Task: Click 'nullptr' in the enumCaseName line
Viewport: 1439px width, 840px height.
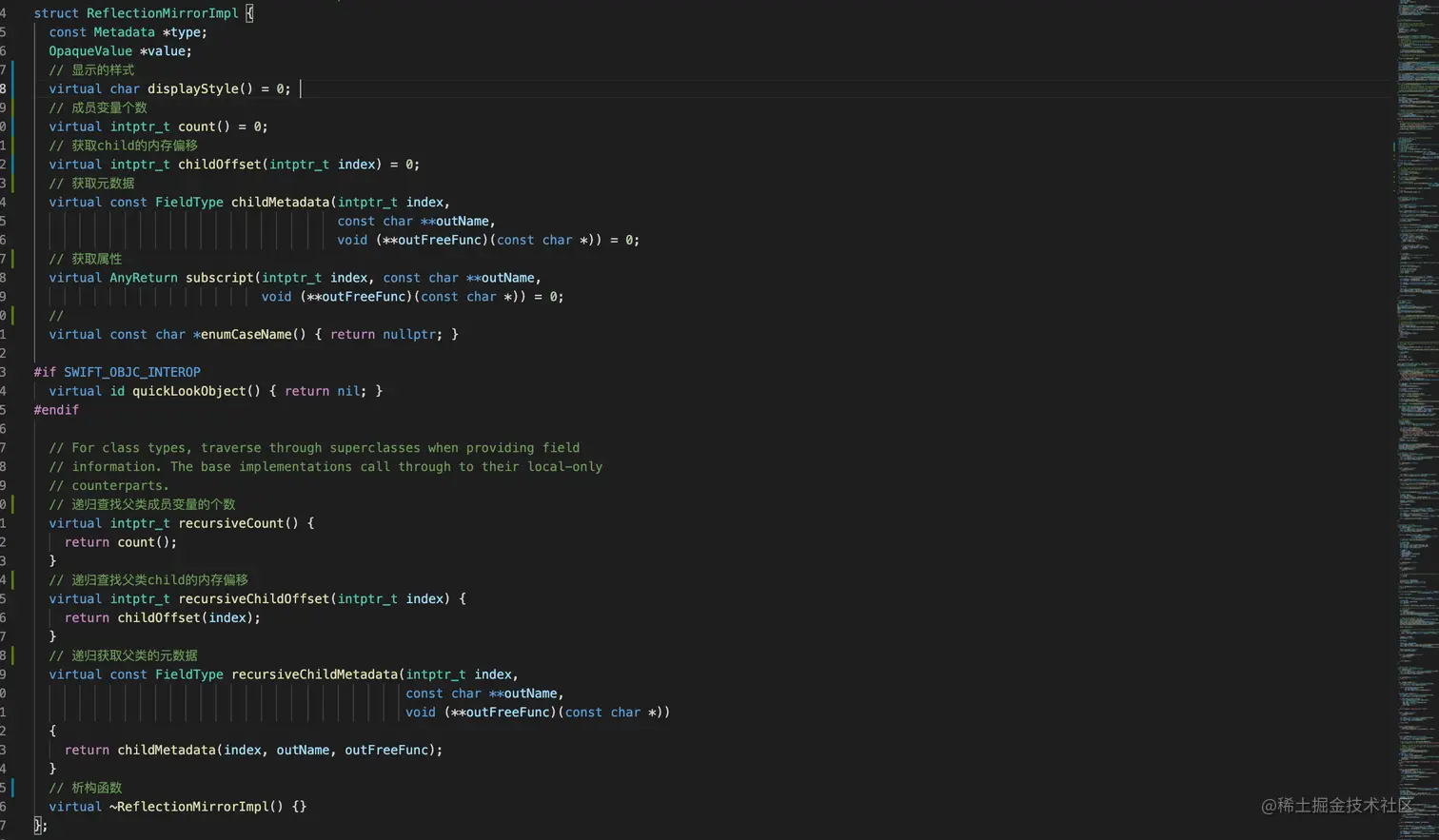Action: [409, 335]
